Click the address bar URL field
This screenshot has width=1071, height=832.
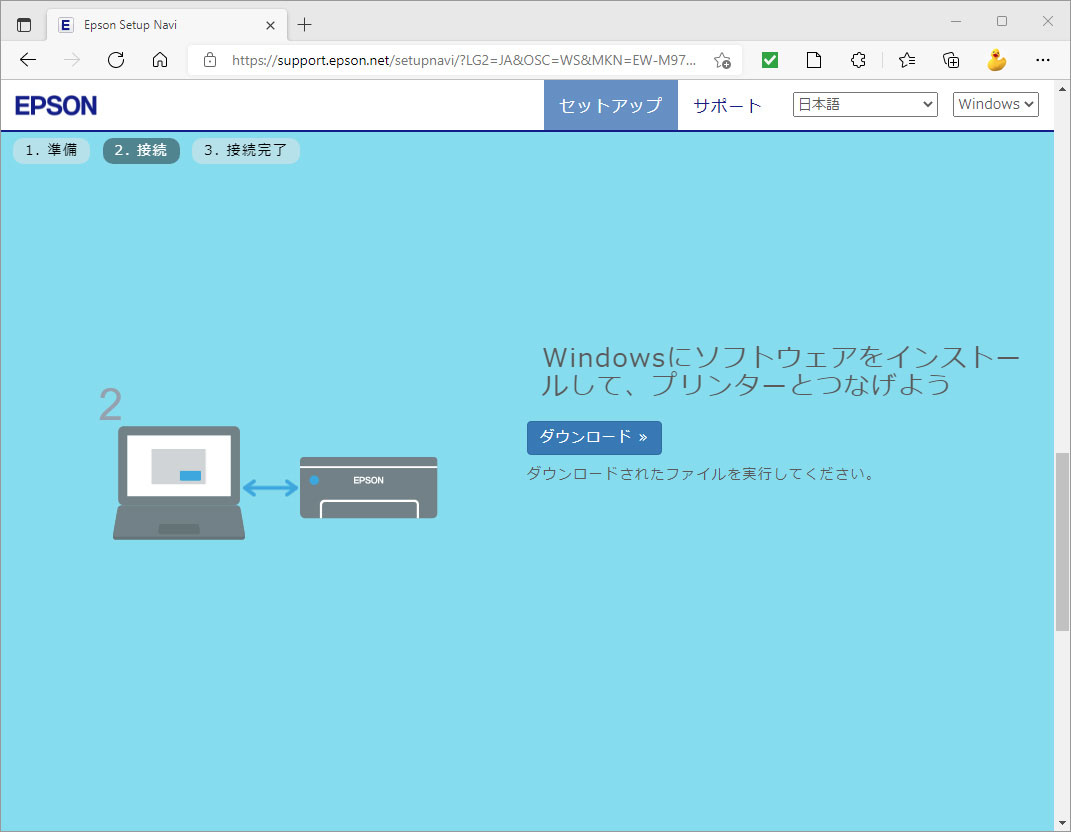tap(460, 60)
